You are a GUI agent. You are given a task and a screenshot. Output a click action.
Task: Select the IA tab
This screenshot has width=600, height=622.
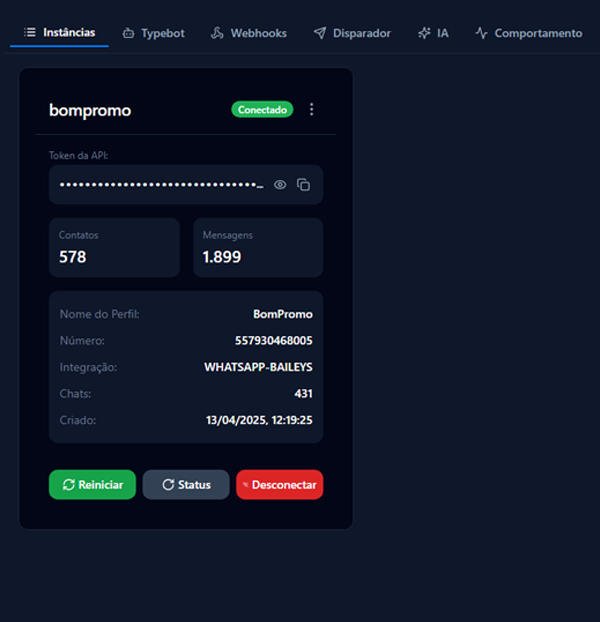(433, 33)
